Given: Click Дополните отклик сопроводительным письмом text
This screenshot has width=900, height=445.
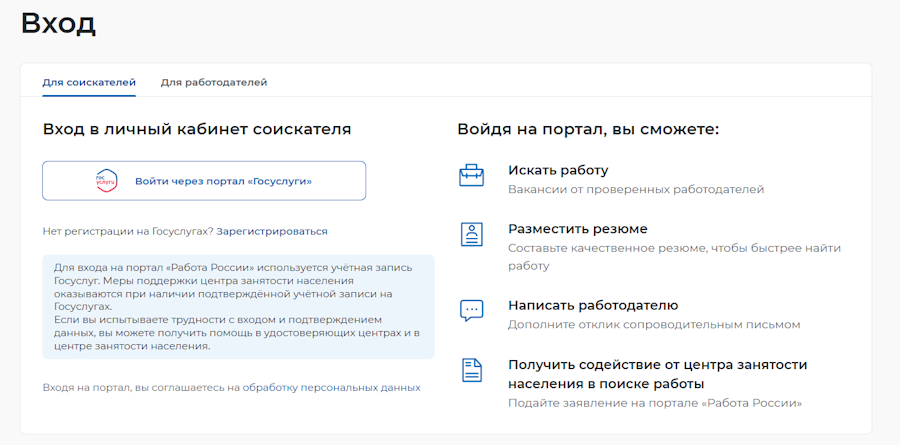Looking at the screenshot, I should pos(654,324).
